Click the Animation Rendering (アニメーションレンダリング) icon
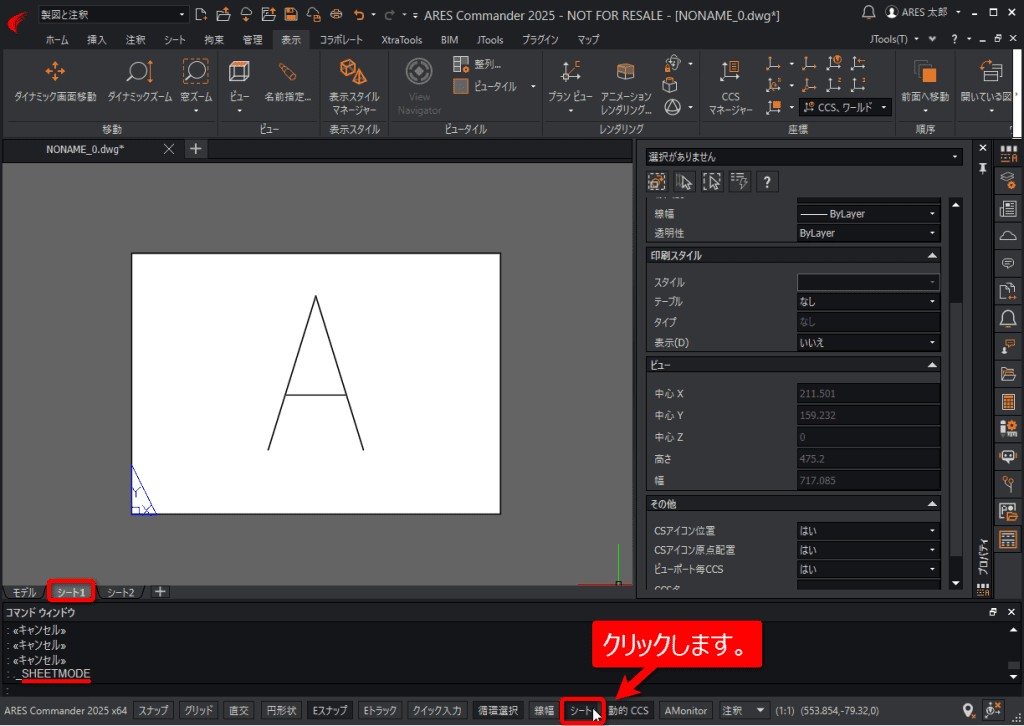The height and width of the screenshot is (726, 1024). (x=625, y=71)
